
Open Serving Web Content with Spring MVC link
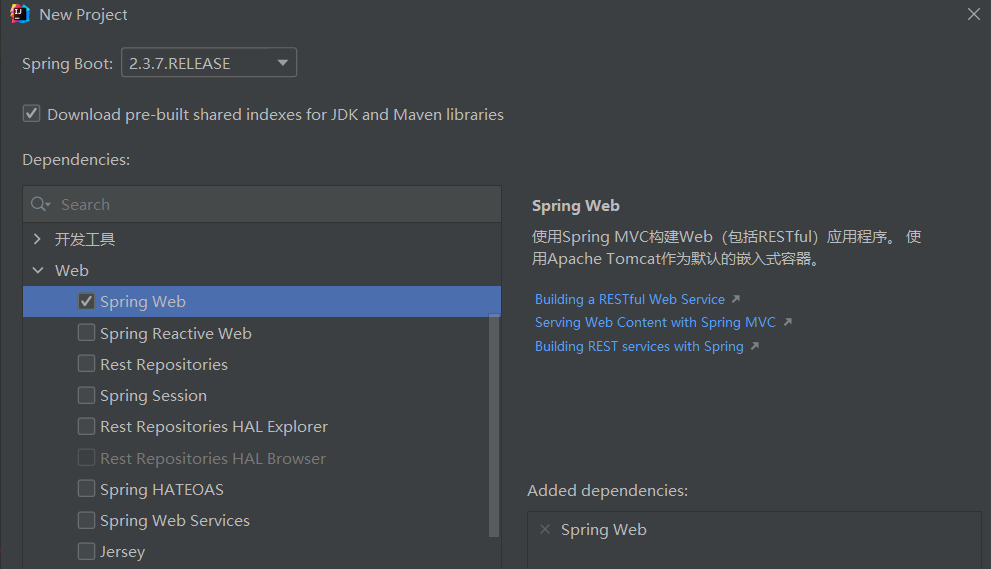point(655,322)
